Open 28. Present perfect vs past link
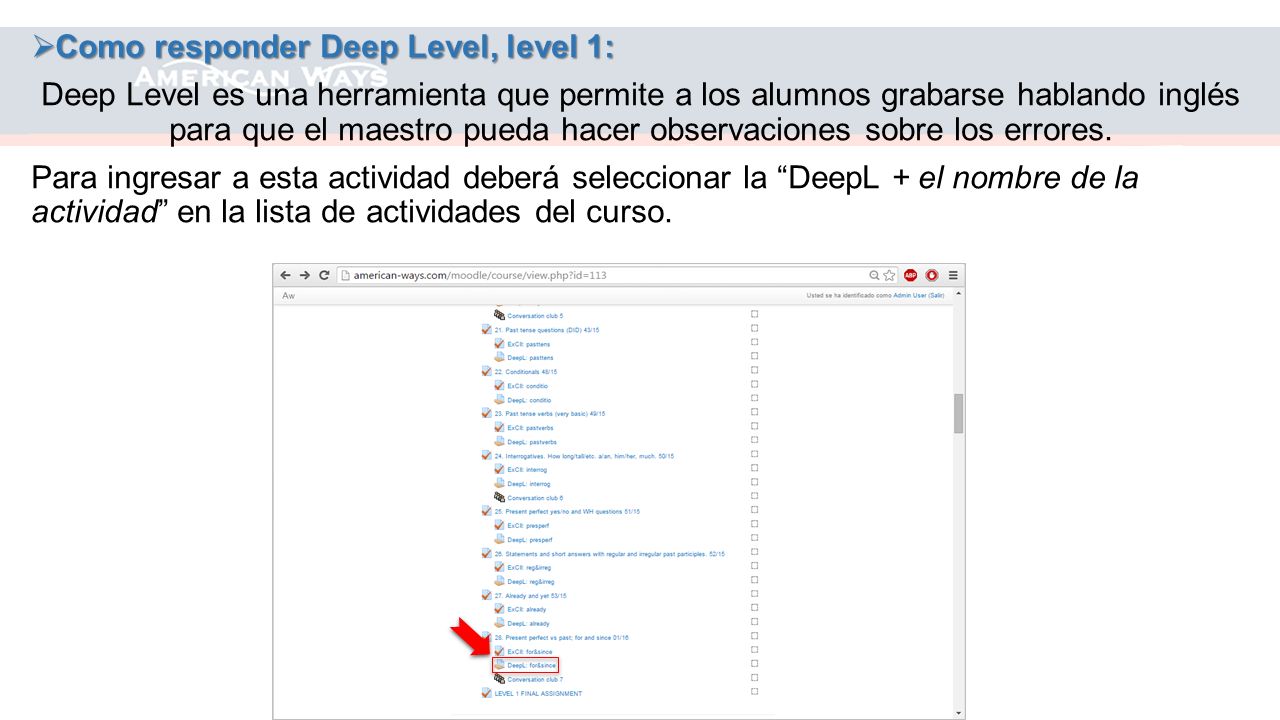Screen dimensions: 1280x720 (x=561, y=637)
